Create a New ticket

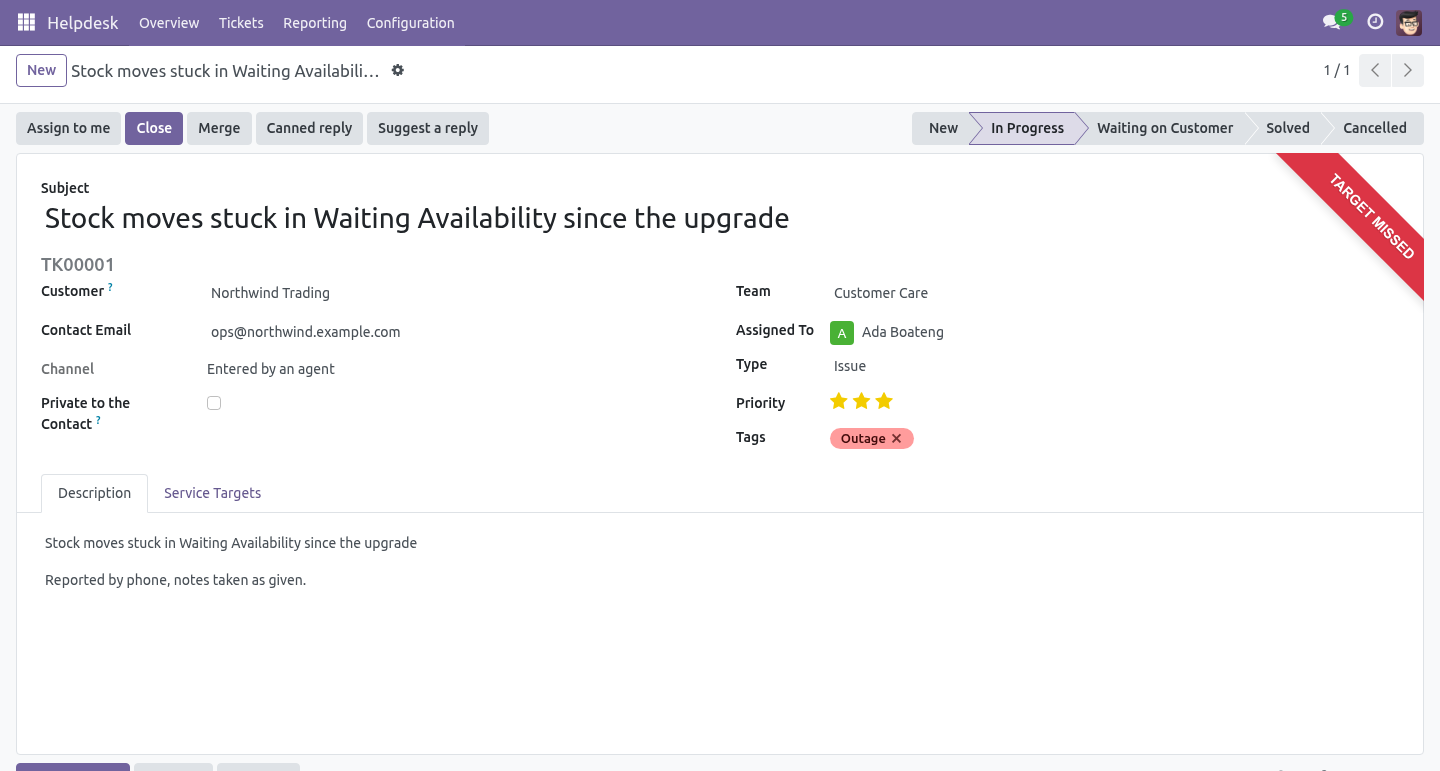pos(42,71)
